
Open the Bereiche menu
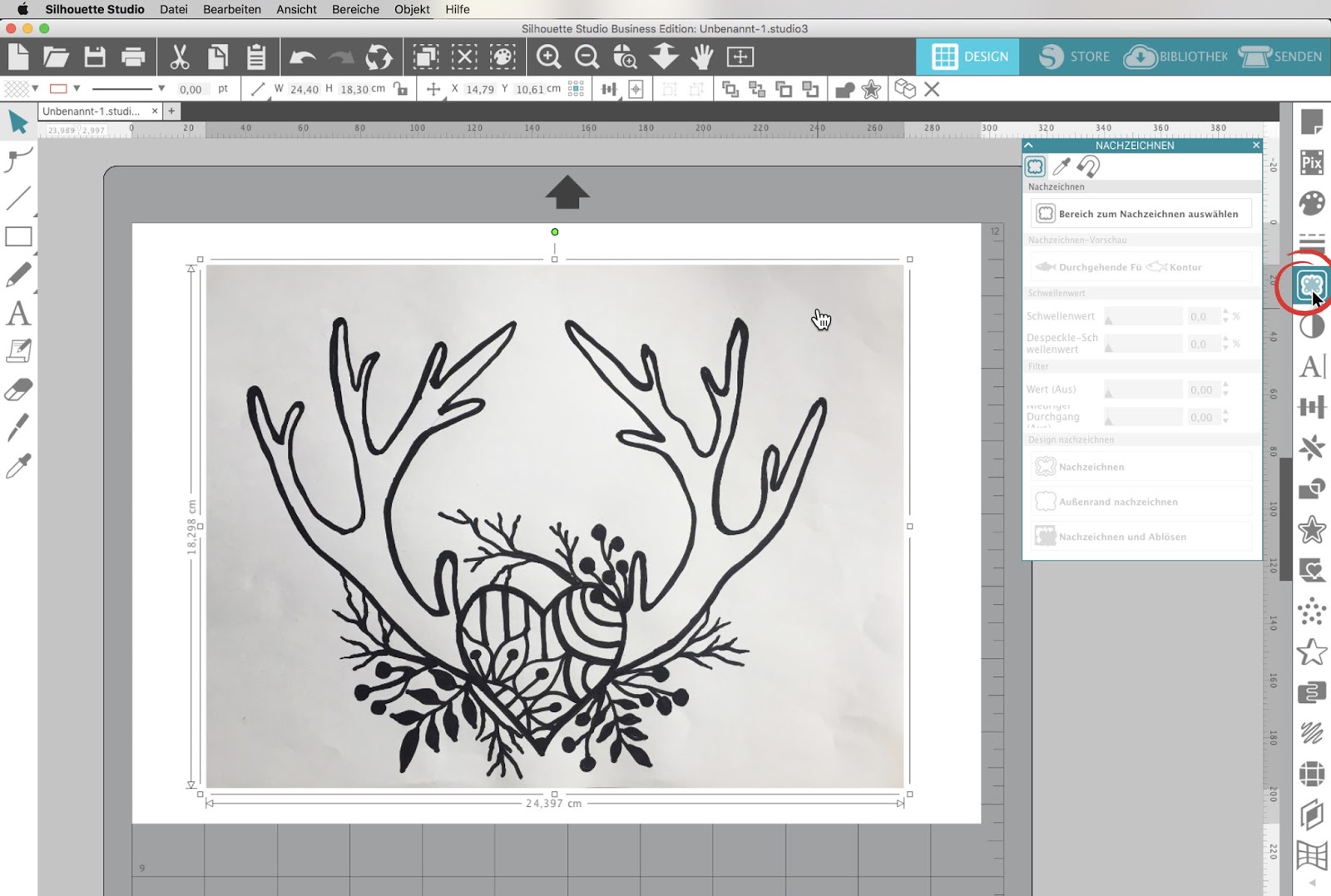click(355, 9)
